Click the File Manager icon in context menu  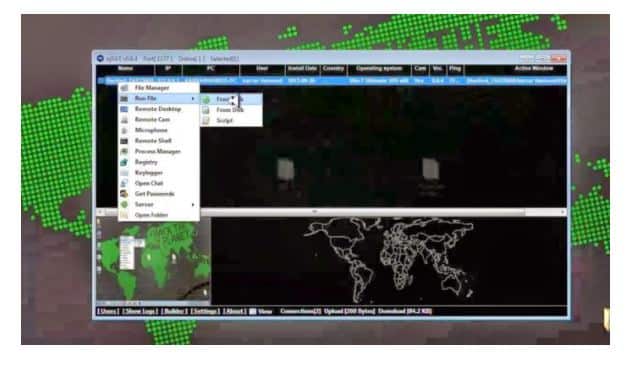[x=125, y=88]
